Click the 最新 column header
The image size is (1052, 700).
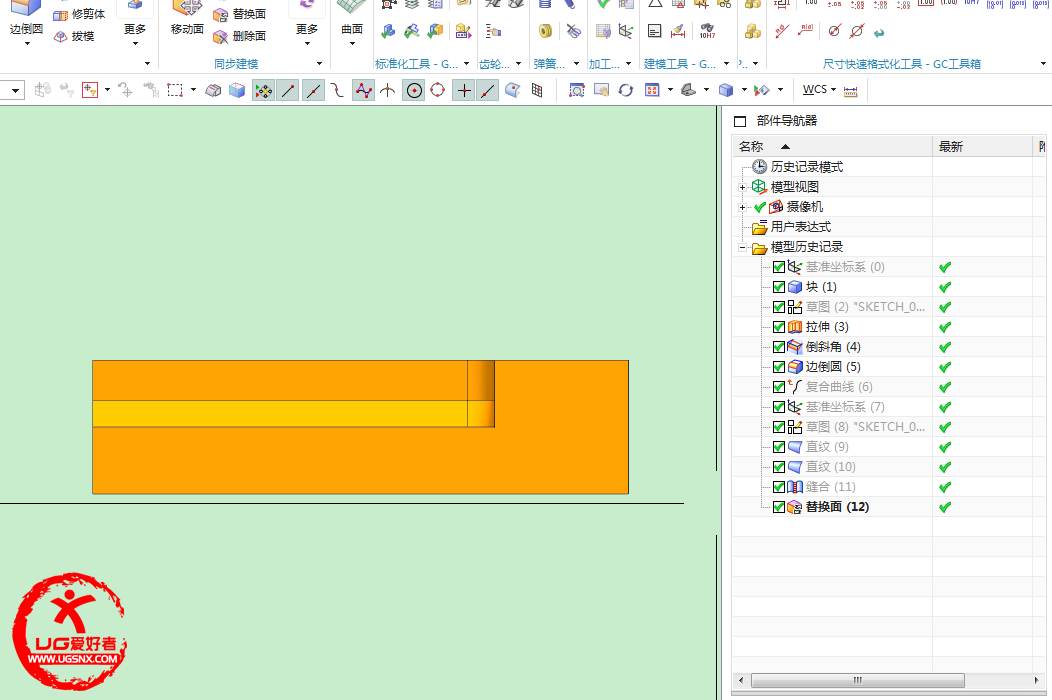(982, 146)
